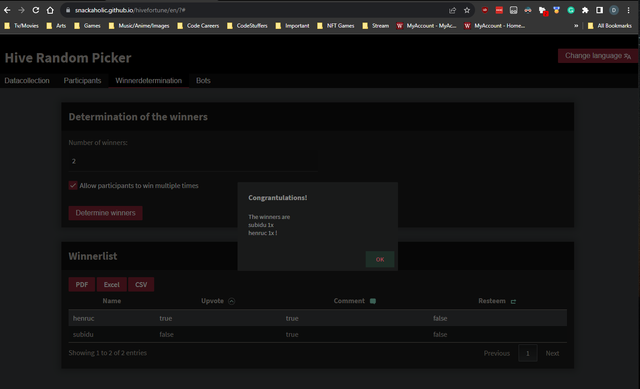Open the Tv/Movies bookmark folder

coord(21,26)
